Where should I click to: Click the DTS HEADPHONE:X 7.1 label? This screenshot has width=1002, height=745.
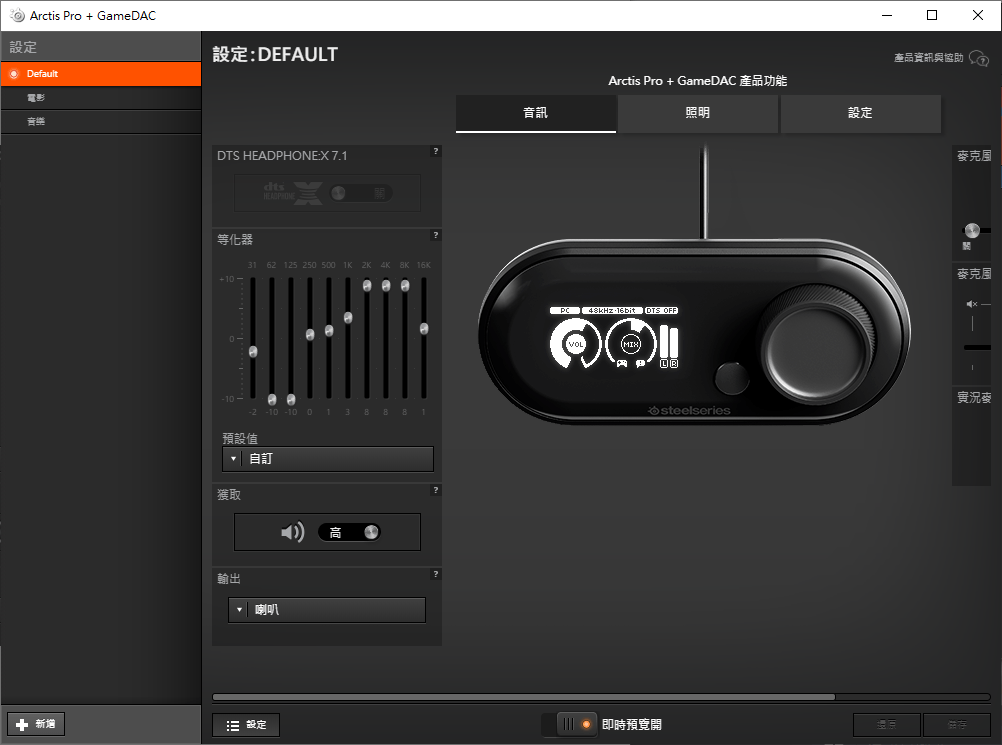[282, 156]
